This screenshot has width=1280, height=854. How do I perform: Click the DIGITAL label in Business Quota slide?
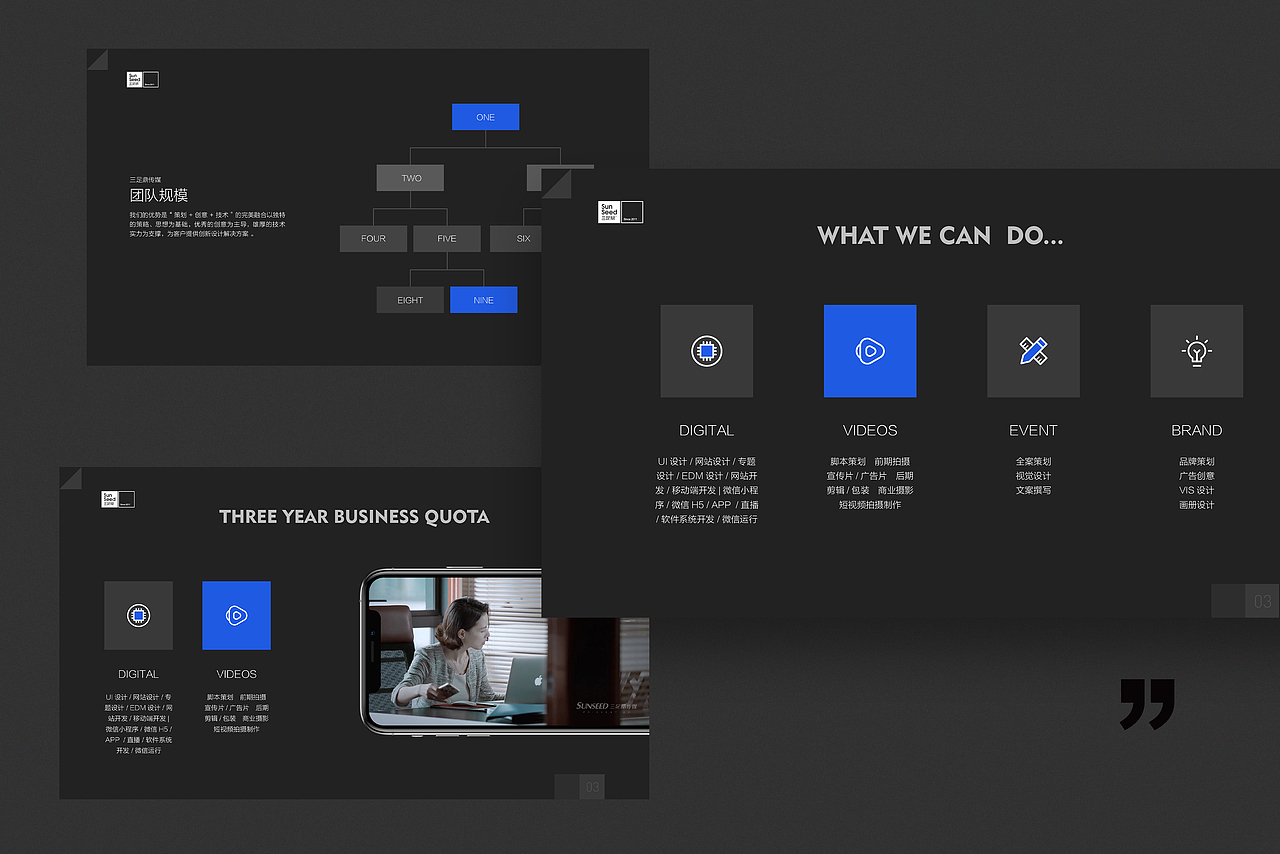pos(138,674)
